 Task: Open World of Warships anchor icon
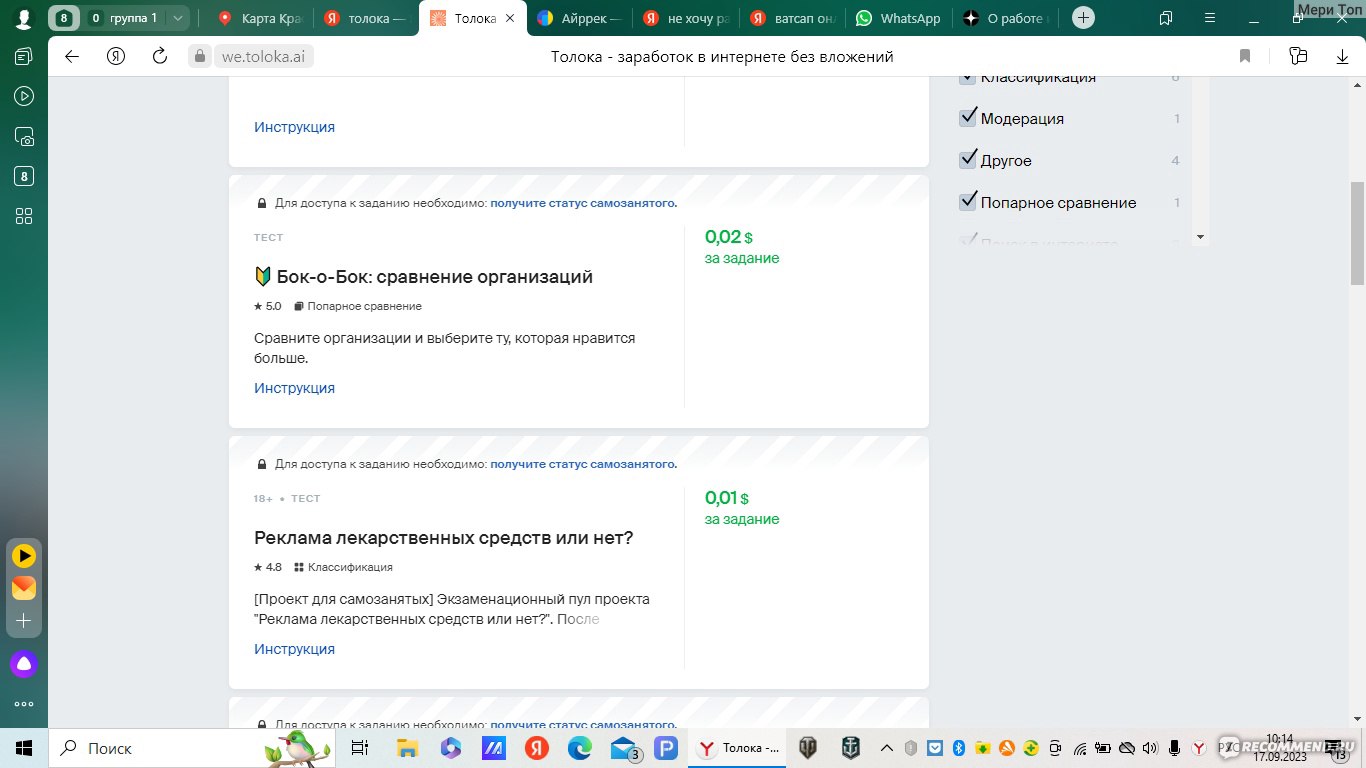pos(850,747)
